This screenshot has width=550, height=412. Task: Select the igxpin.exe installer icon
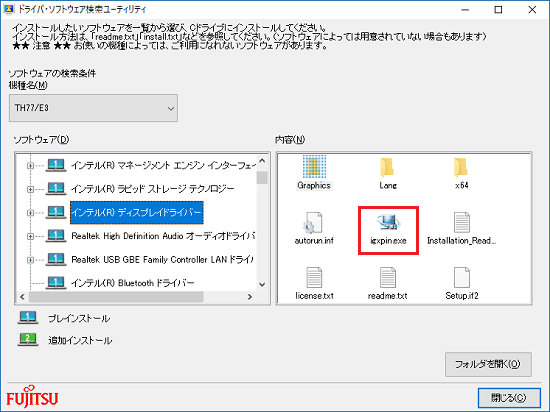click(x=388, y=223)
